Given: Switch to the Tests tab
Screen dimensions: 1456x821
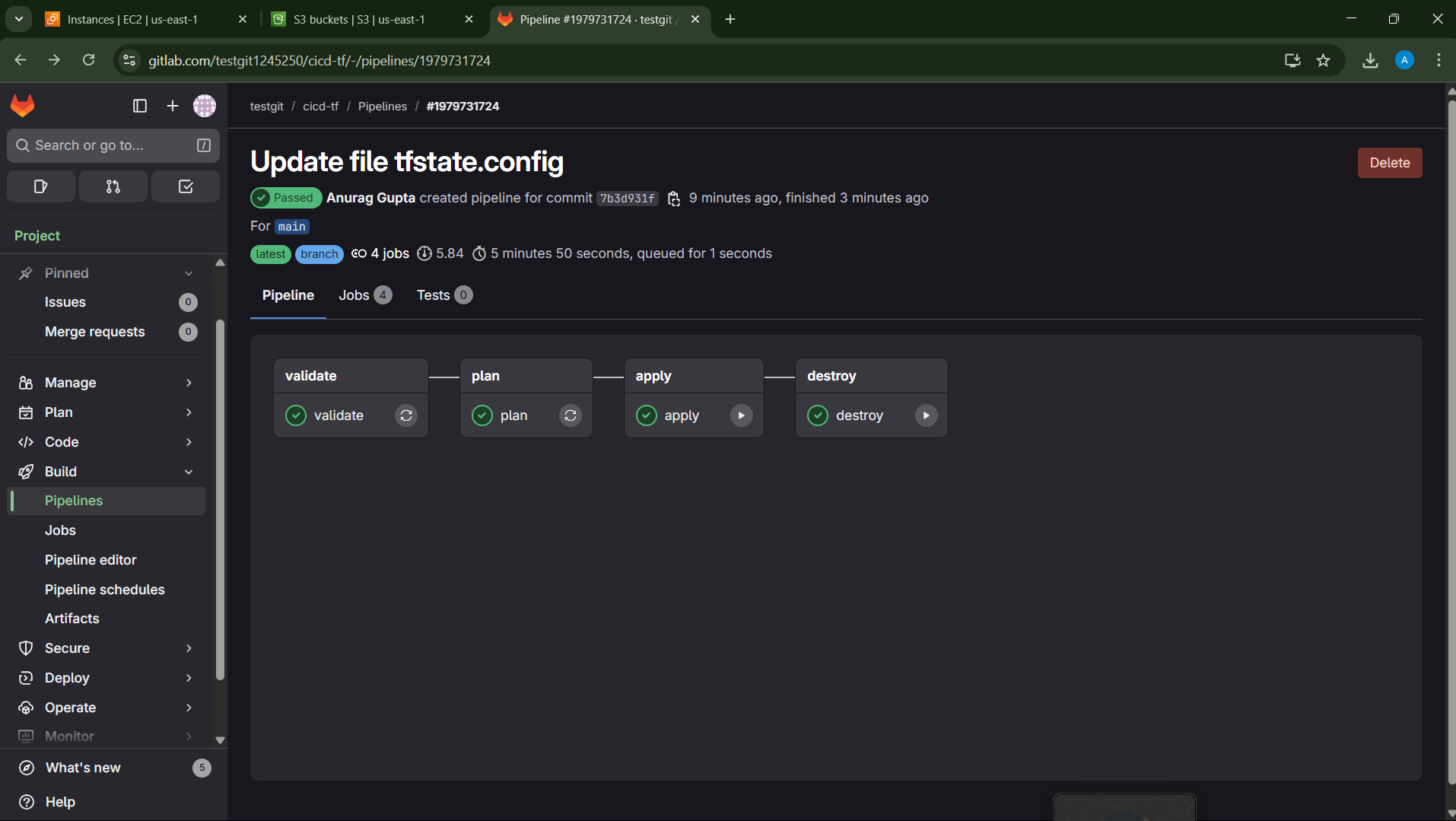Looking at the screenshot, I should (443, 295).
